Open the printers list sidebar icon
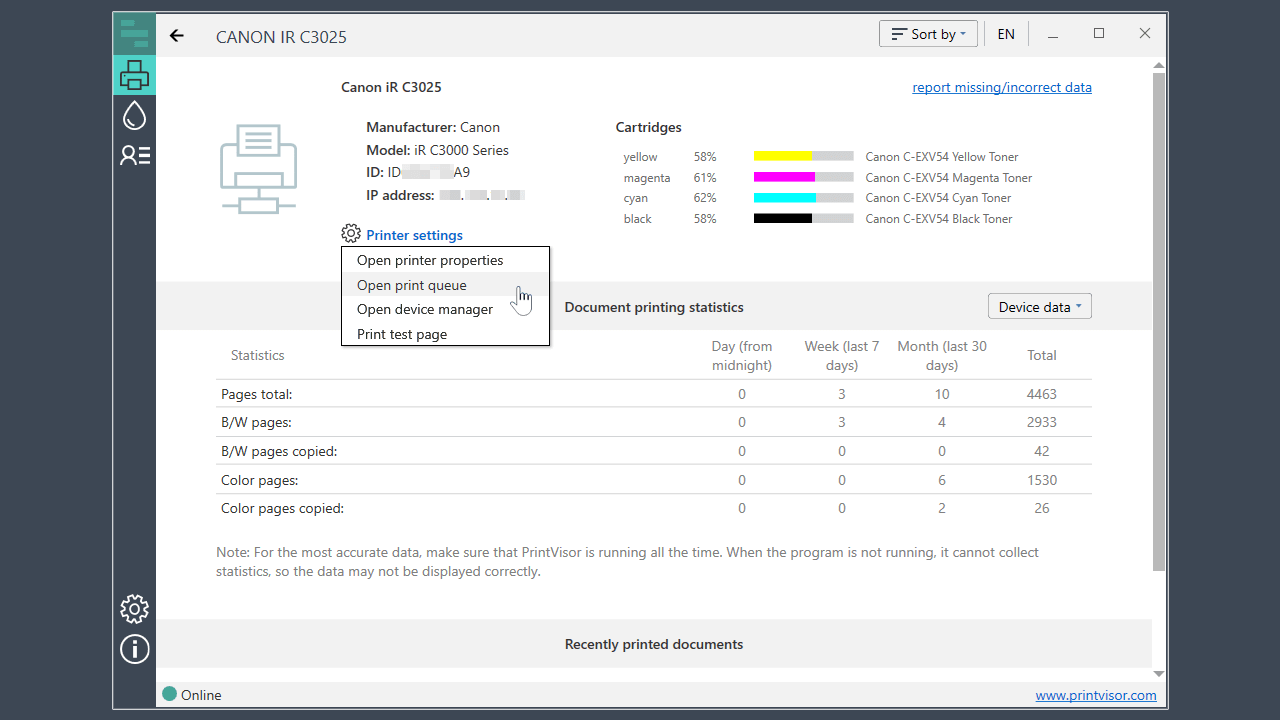Viewport: 1280px width, 720px height. [x=134, y=75]
